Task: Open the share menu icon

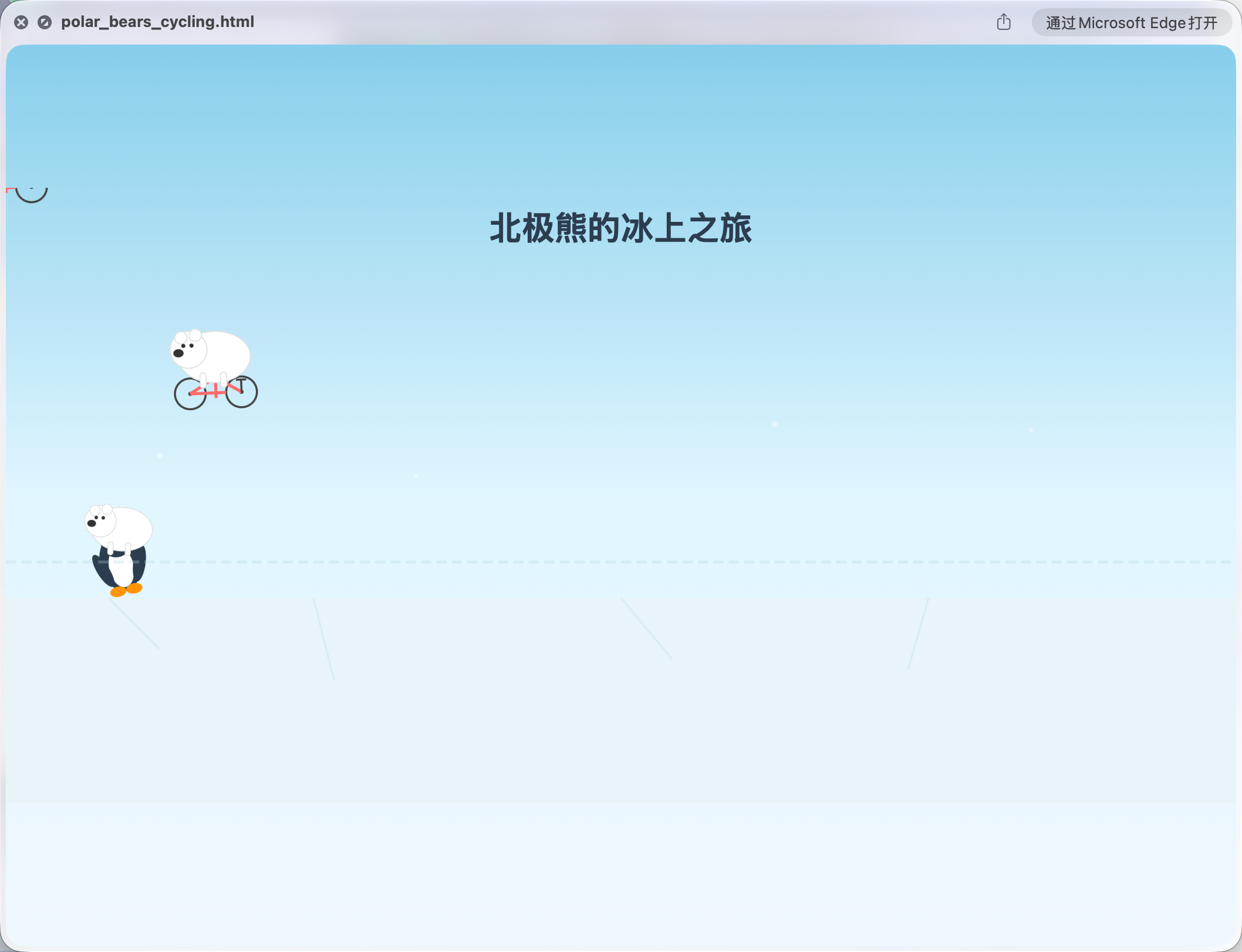Action: [1004, 22]
